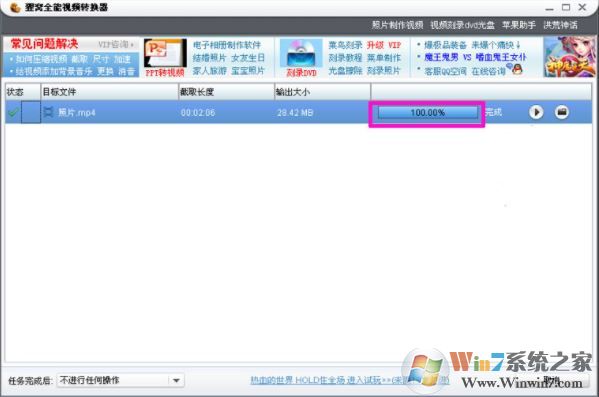Minimize the converter window
The height and width of the screenshot is (397, 599).
click(549, 8)
